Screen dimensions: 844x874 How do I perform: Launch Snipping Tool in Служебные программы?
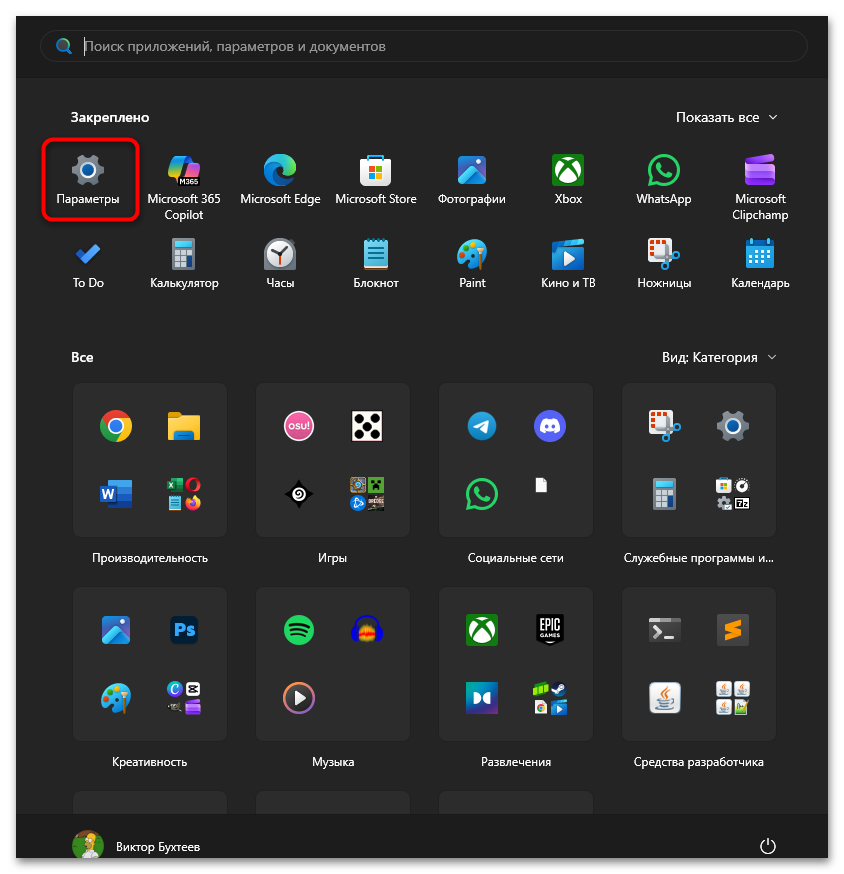tap(664, 426)
